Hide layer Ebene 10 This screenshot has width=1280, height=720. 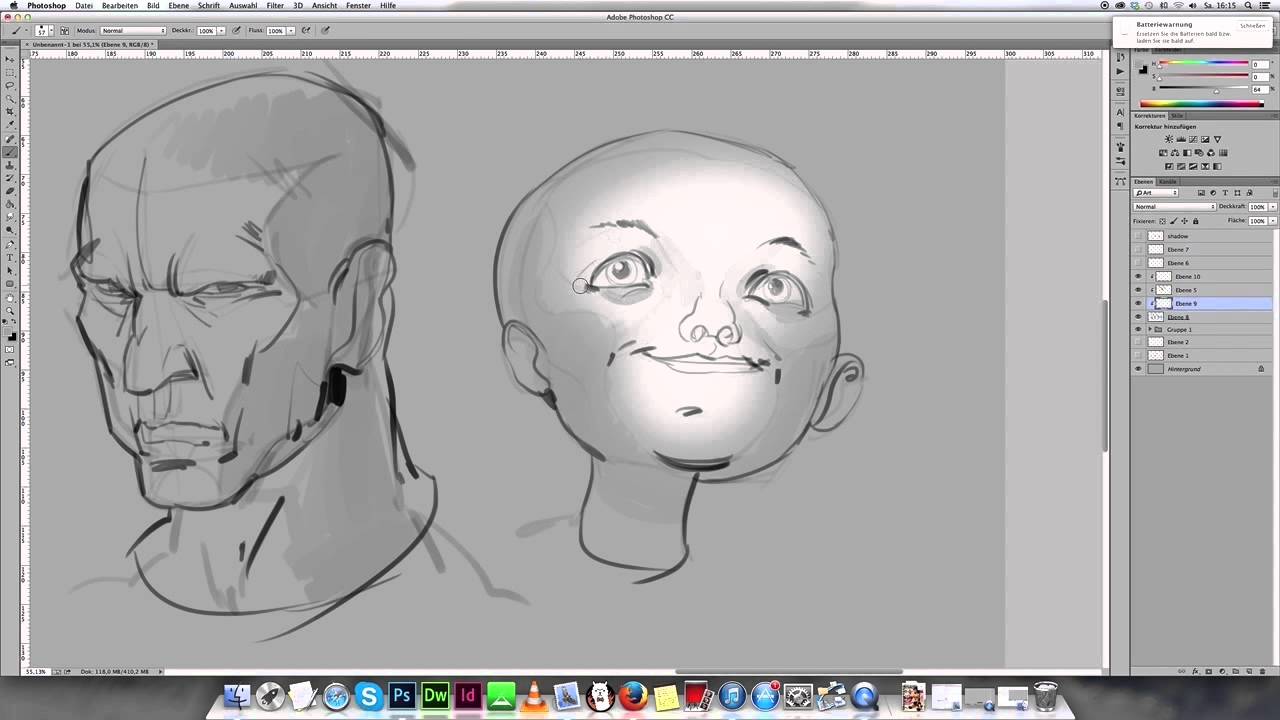[x=1138, y=276]
